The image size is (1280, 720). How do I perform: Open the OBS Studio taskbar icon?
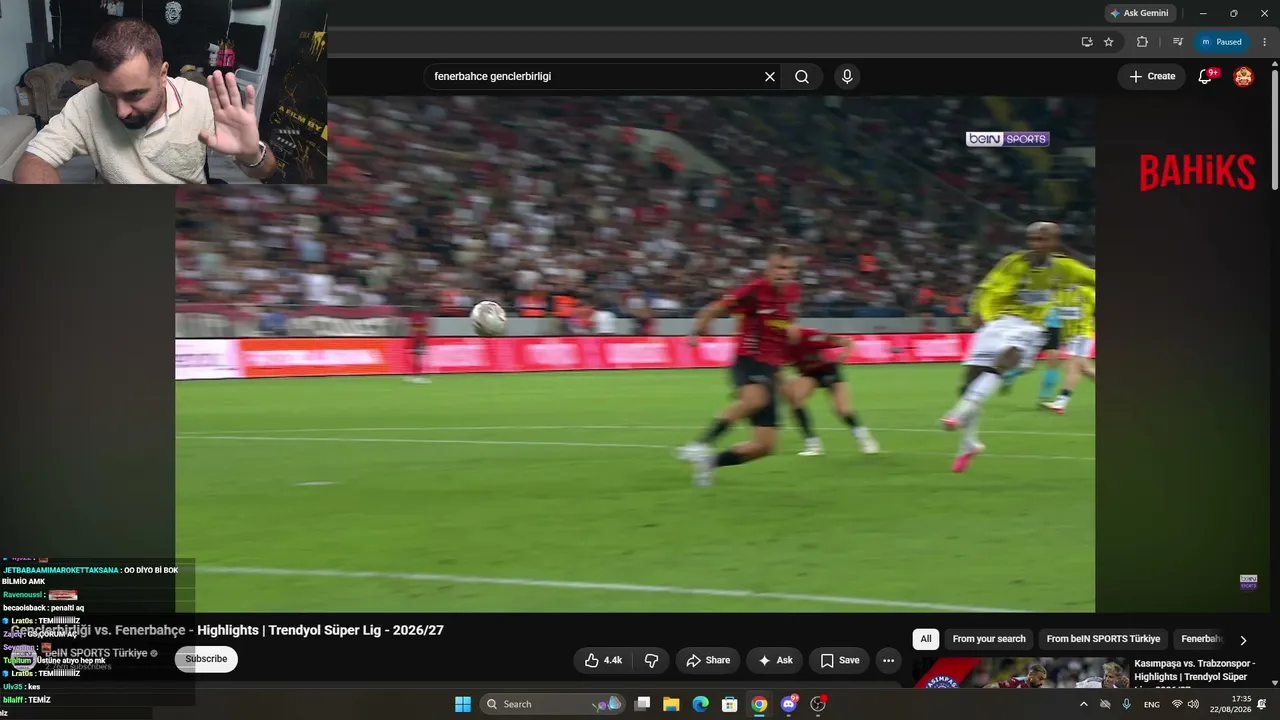point(818,704)
